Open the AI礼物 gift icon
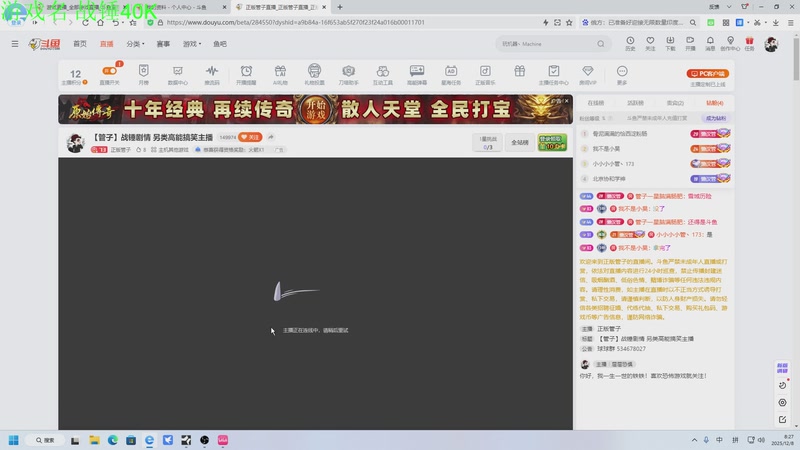The image size is (800, 450). pyautogui.click(x=280, y=74)
